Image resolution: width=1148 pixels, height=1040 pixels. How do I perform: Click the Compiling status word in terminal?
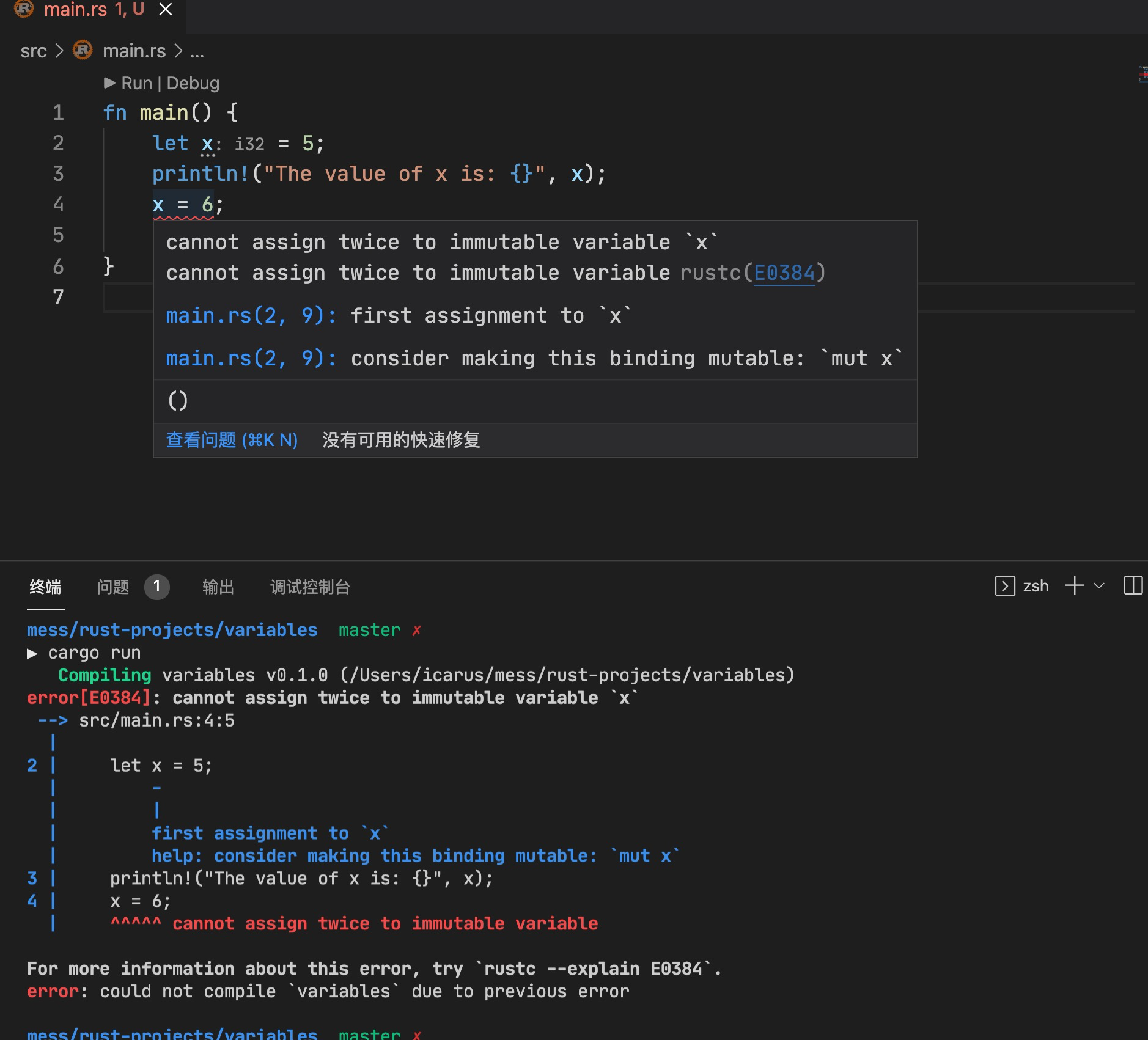click(105, 675)
